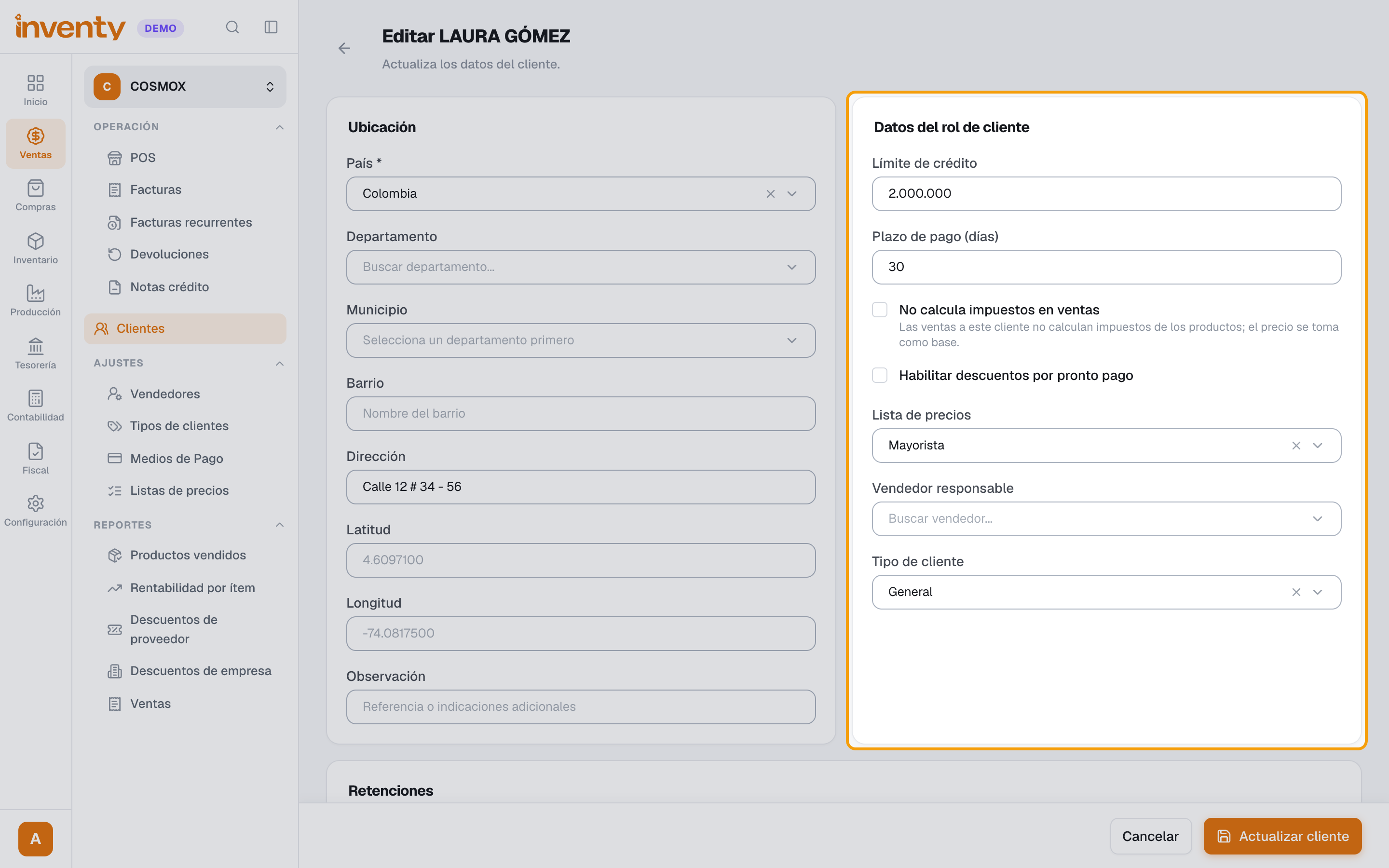The image size is (1389, 868).
Task: Click the Barrio input field
Action: (581, 414)
